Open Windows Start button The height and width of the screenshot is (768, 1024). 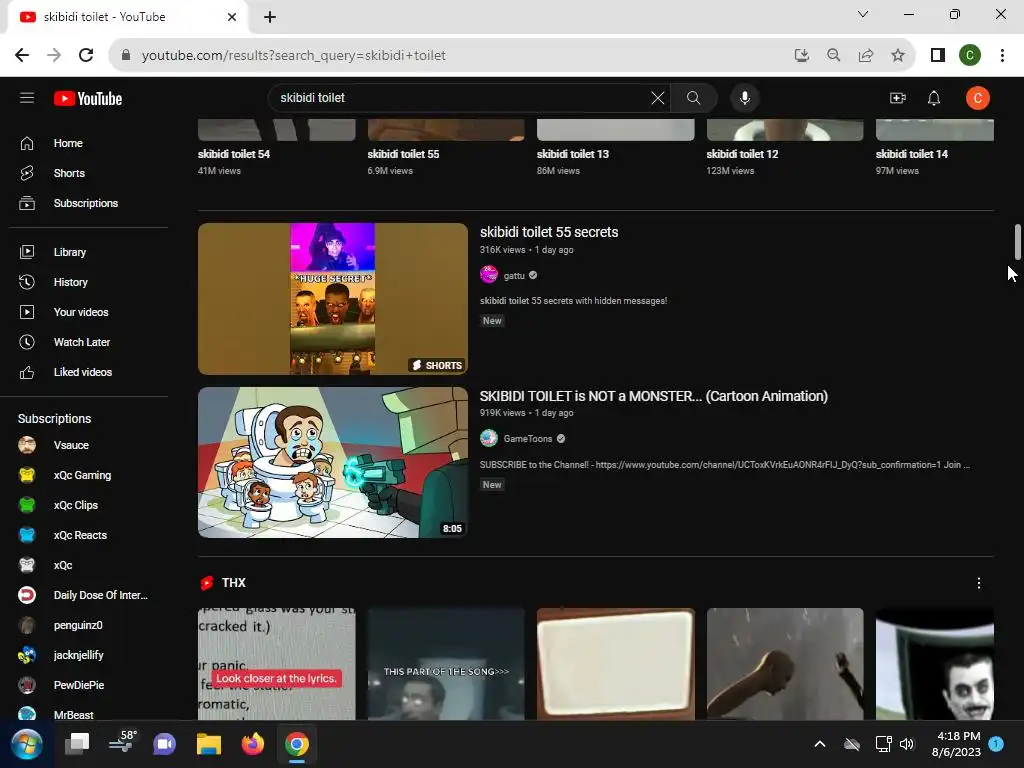point(27,744)
